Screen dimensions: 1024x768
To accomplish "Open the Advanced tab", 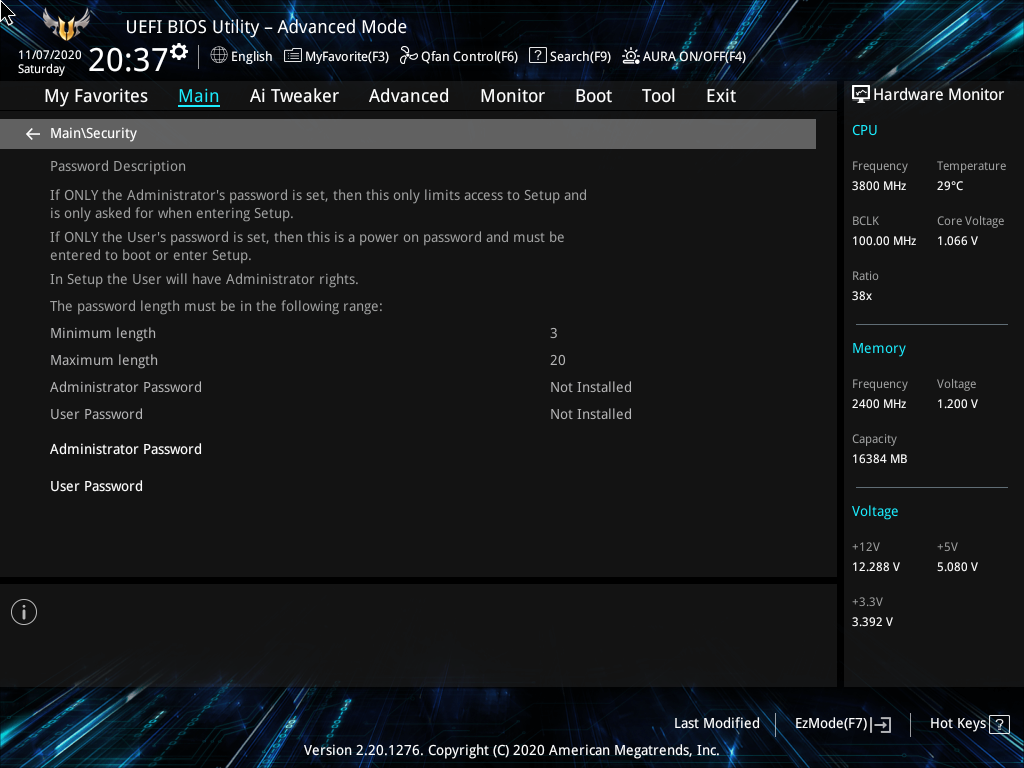I will click(x=409, y=96).
